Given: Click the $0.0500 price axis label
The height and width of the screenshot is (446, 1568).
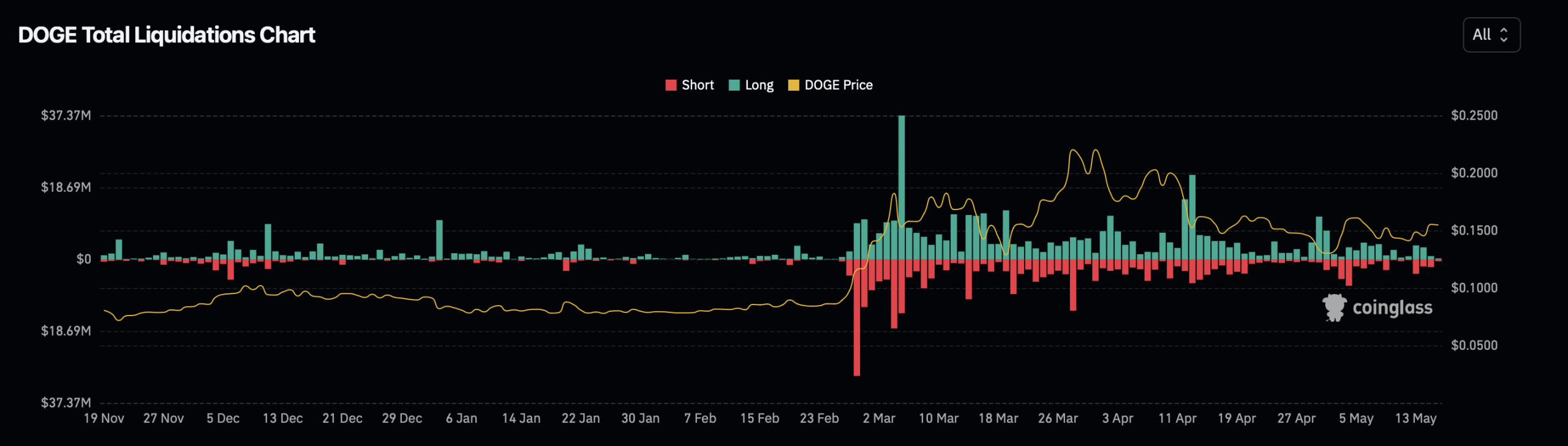Looking at the screenshot, I should [1474, 346].
